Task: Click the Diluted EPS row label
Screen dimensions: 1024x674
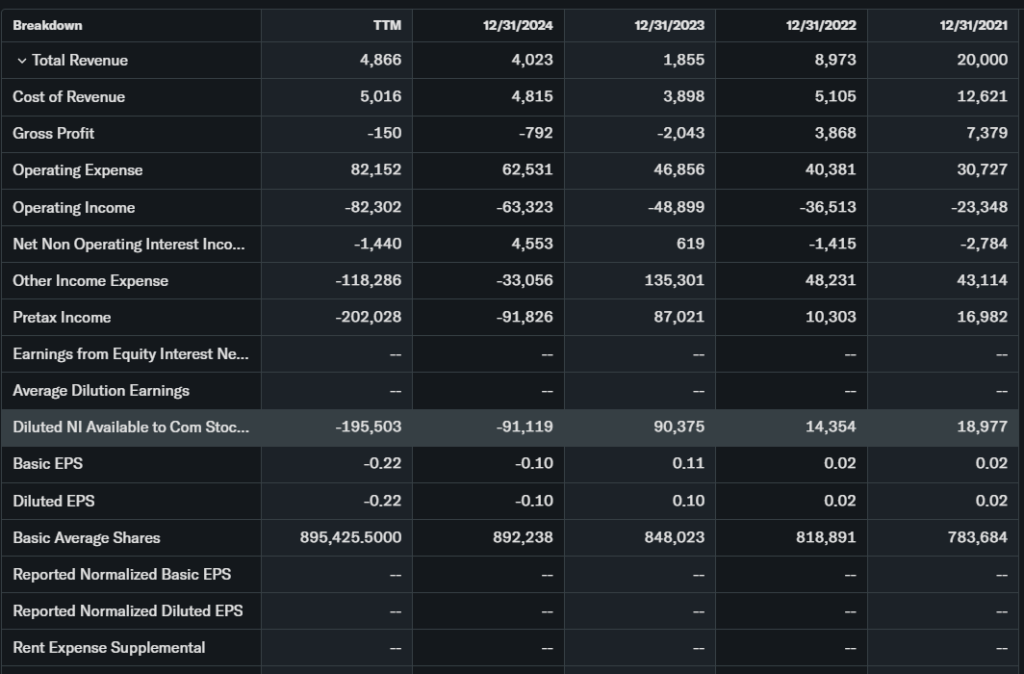Action: (54, 501)
